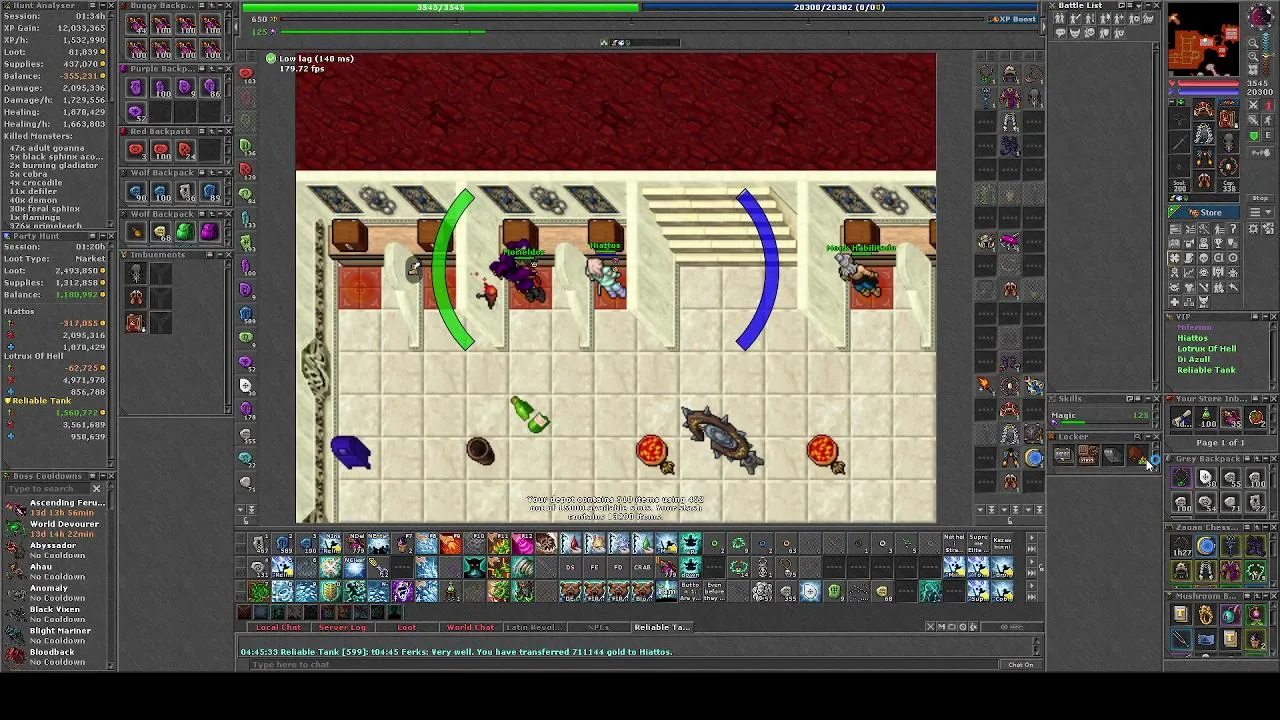Minimize the Hunt Analyser panel

[x=103, y=6]
